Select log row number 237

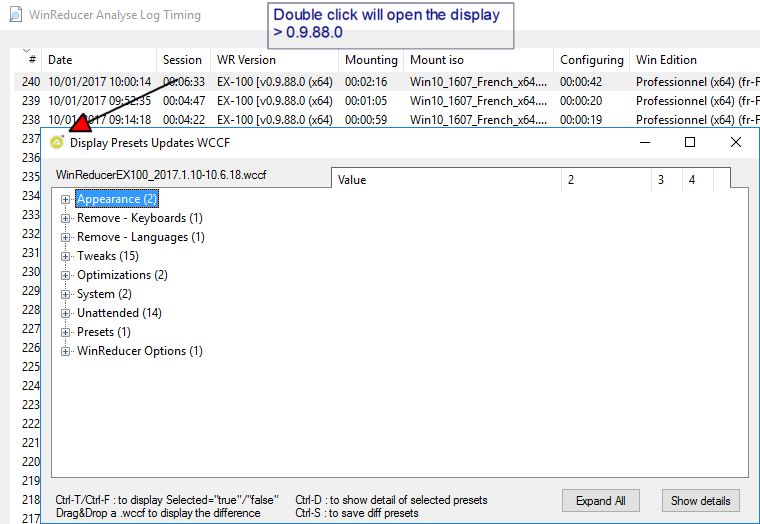(x=31, y=139)
